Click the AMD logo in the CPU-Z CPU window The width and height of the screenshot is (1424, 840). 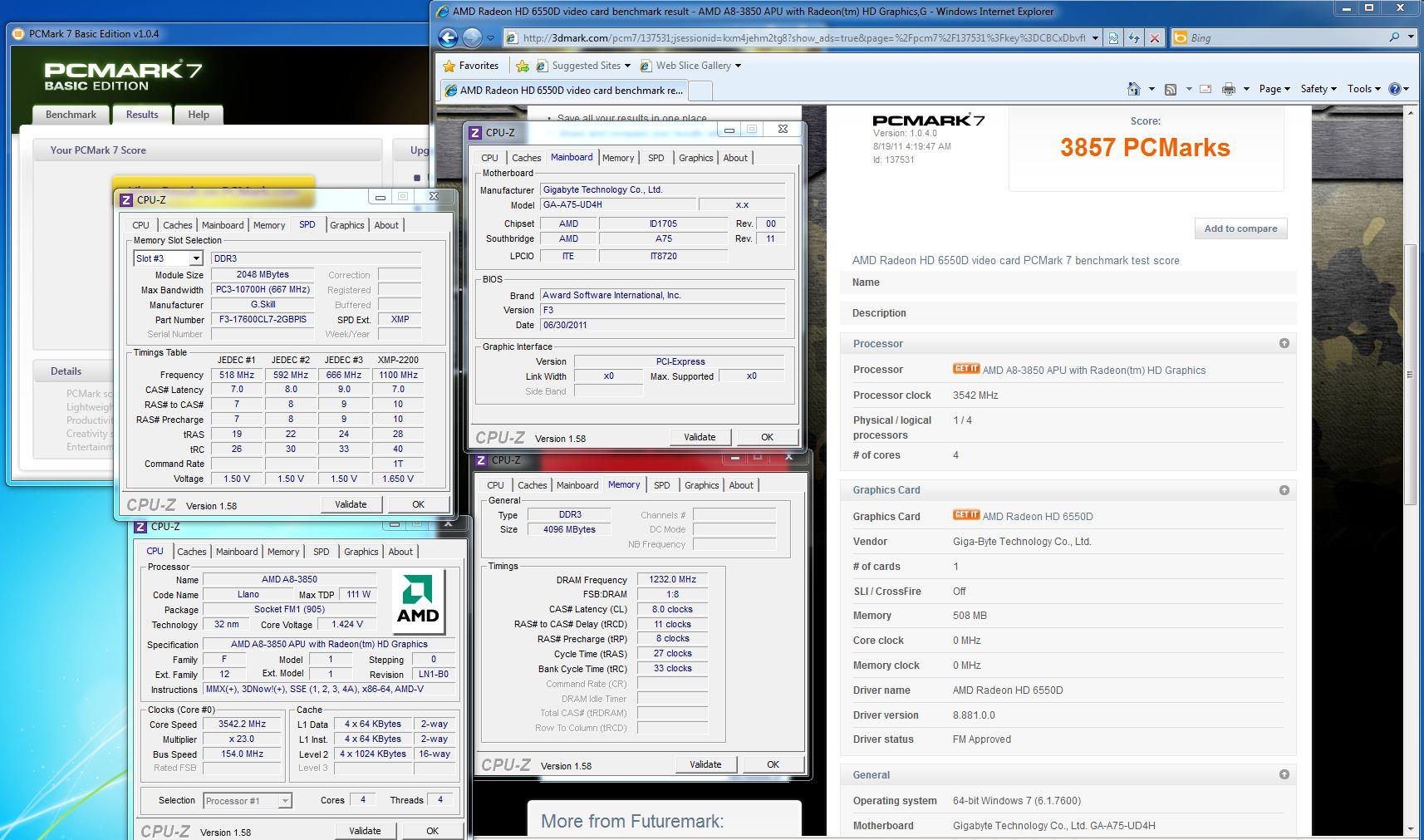click(418, 601)
